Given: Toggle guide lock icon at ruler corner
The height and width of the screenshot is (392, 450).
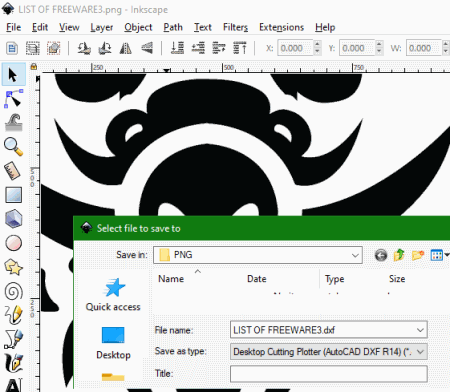Looking at the screenshot, I should pyautogui.click(x=34, y=67).
